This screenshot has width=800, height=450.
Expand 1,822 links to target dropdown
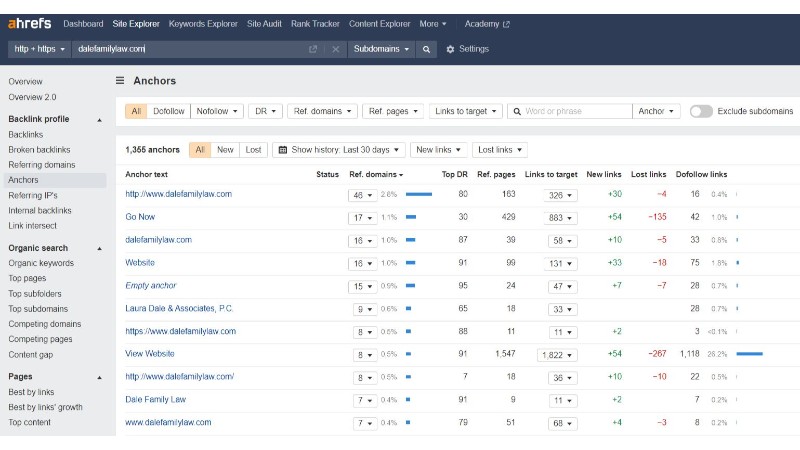pos(557,355)
